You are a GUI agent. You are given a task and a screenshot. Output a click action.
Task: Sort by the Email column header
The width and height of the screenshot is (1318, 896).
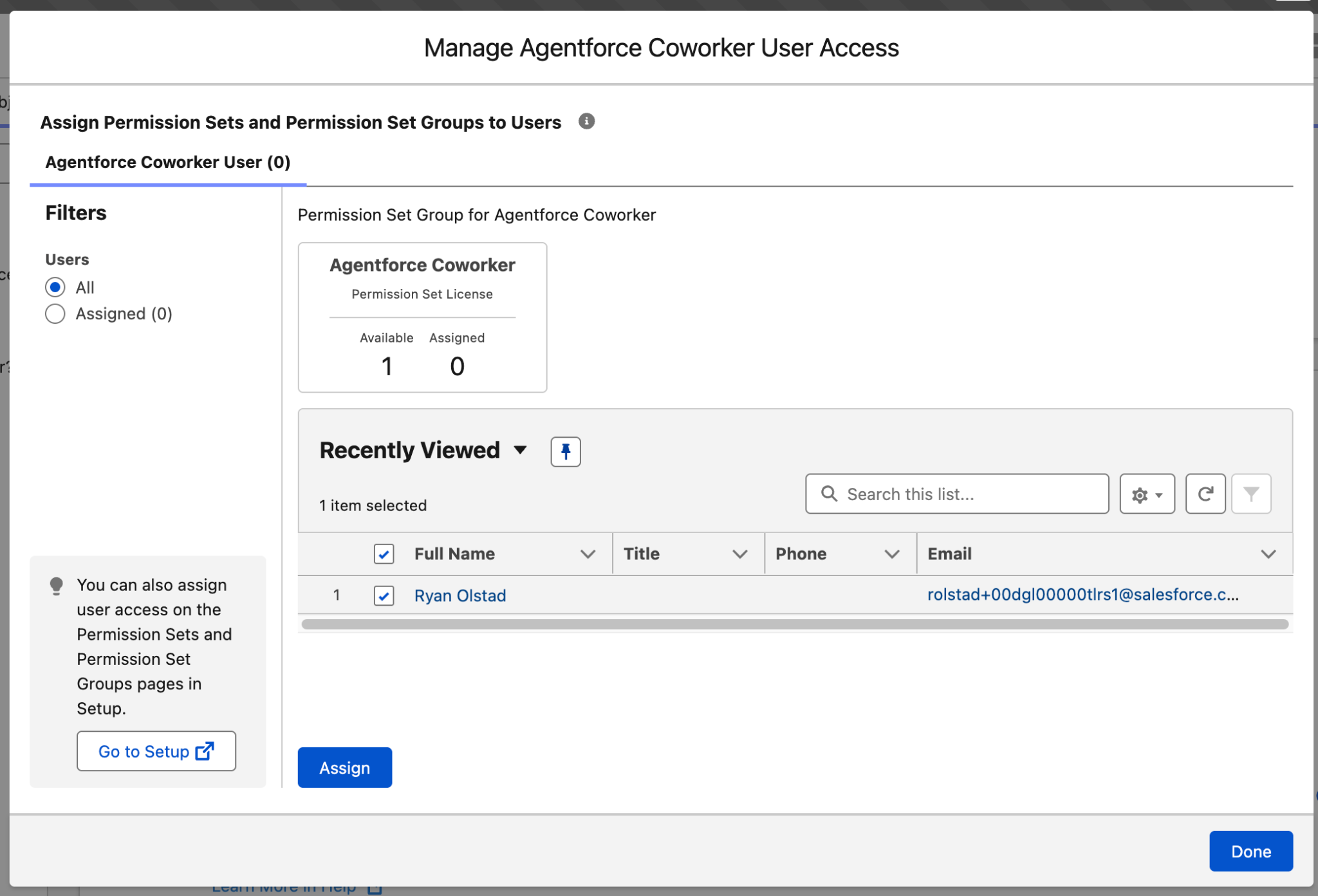[x=949, y=554]
